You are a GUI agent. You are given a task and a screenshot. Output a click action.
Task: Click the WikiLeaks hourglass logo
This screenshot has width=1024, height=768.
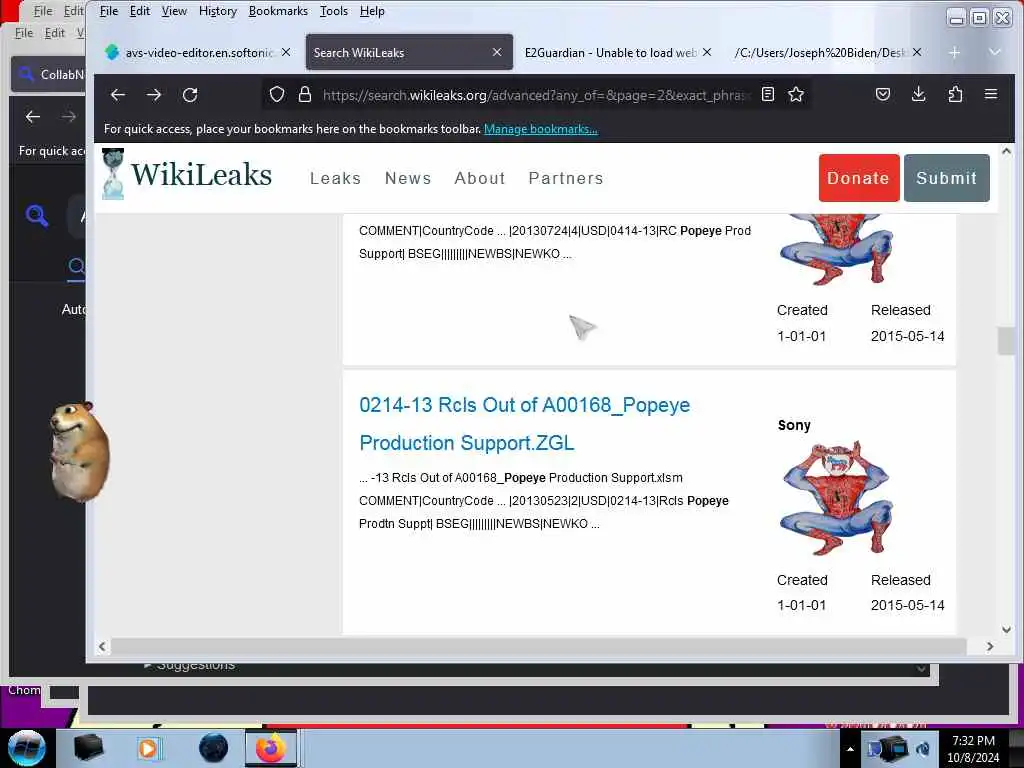[113, 174]
